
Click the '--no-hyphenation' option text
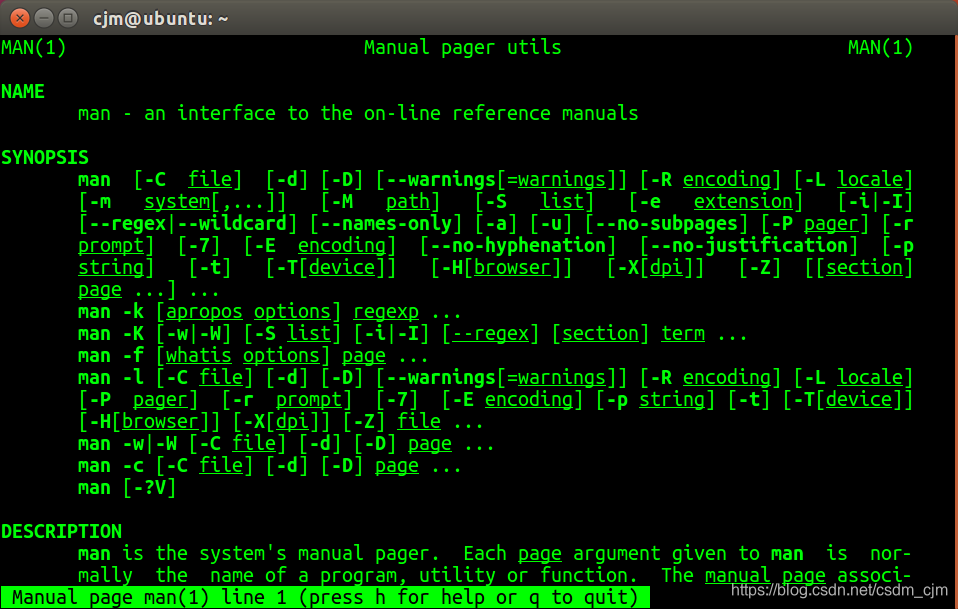(518, 246)
